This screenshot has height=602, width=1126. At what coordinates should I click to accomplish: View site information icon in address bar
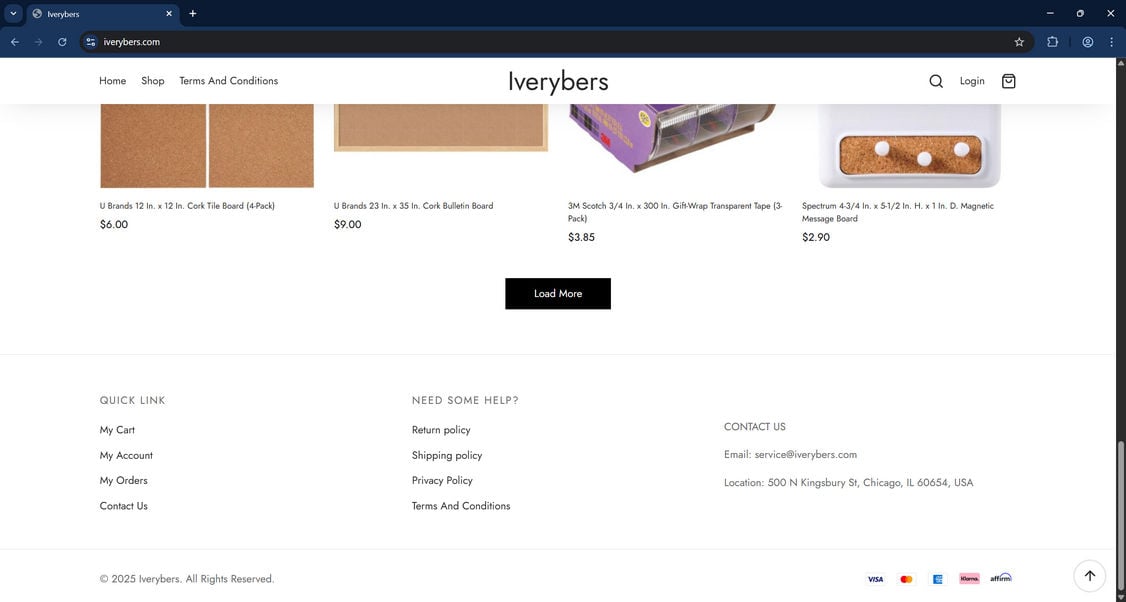(90, 42)
